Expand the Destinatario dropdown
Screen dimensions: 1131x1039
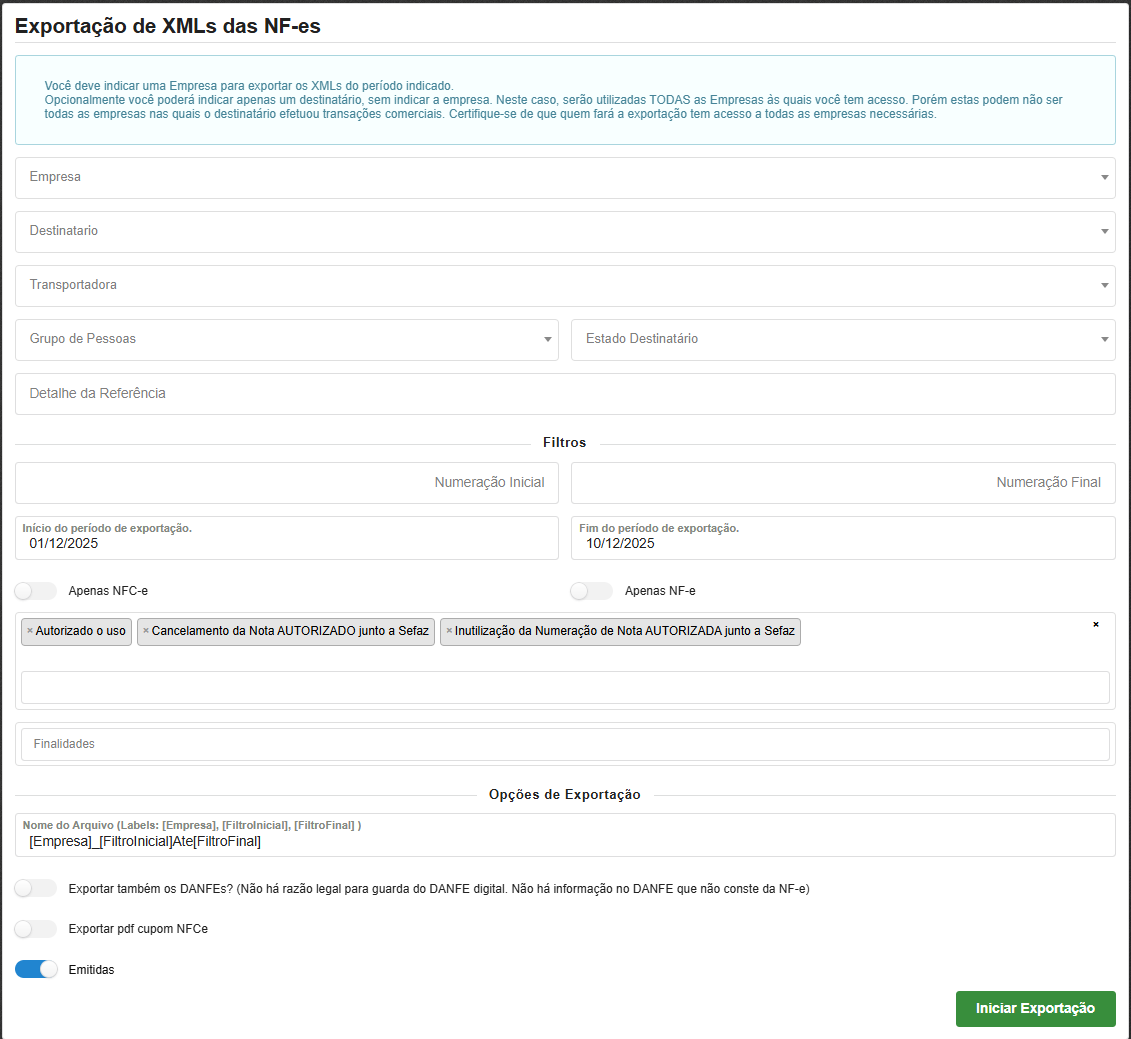(565, 232)
